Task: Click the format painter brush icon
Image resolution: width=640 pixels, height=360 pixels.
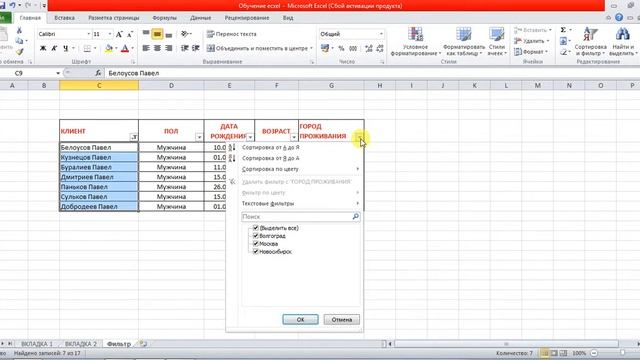Action: coord(19,52)
